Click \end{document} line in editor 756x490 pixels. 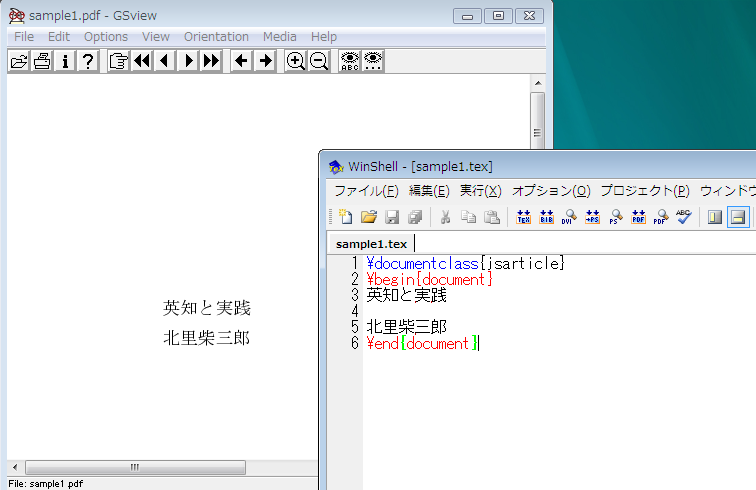tap(422, 343)
